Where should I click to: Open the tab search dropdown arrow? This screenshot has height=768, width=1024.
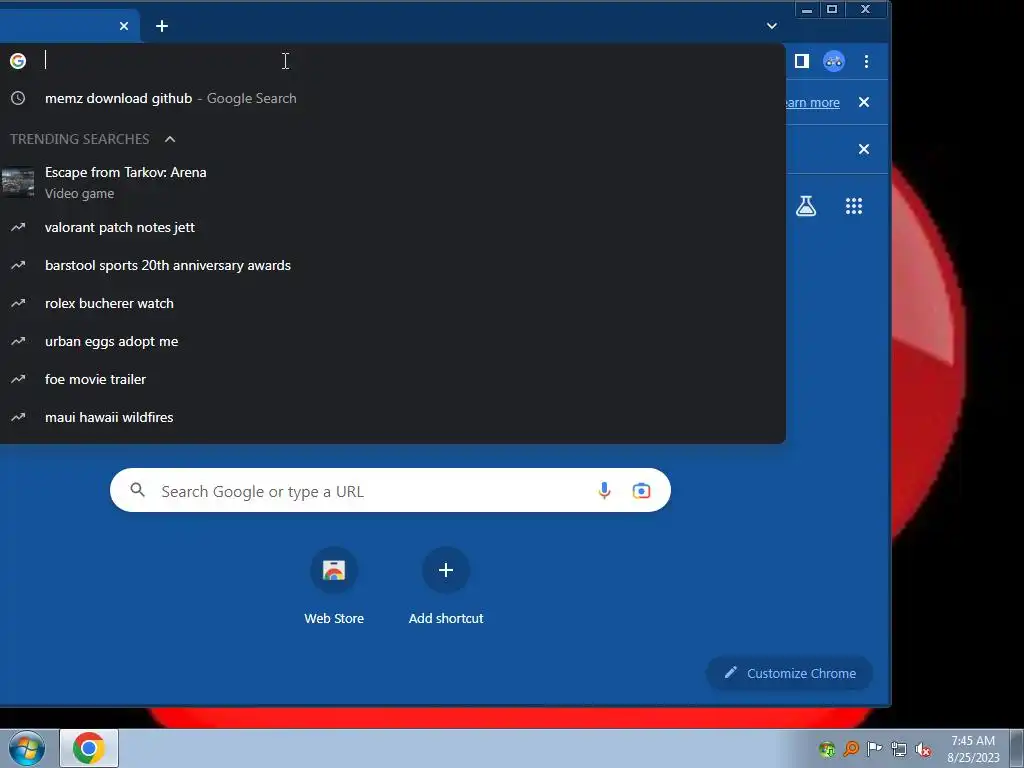tap(772, 26)
